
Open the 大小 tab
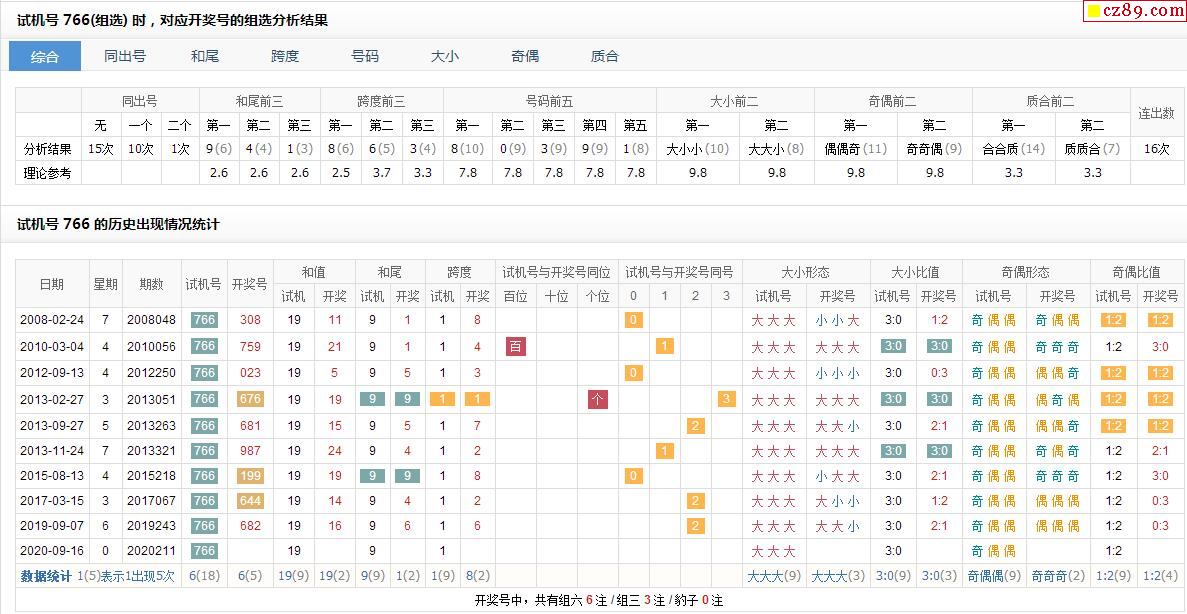point(445,56)
